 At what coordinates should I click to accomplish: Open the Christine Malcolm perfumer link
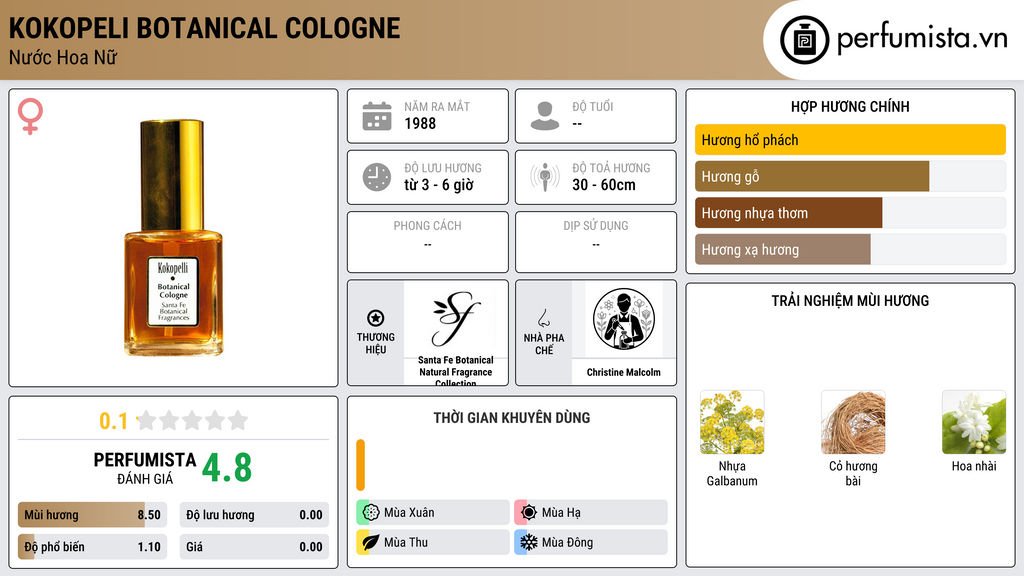(x=624, y=372)
